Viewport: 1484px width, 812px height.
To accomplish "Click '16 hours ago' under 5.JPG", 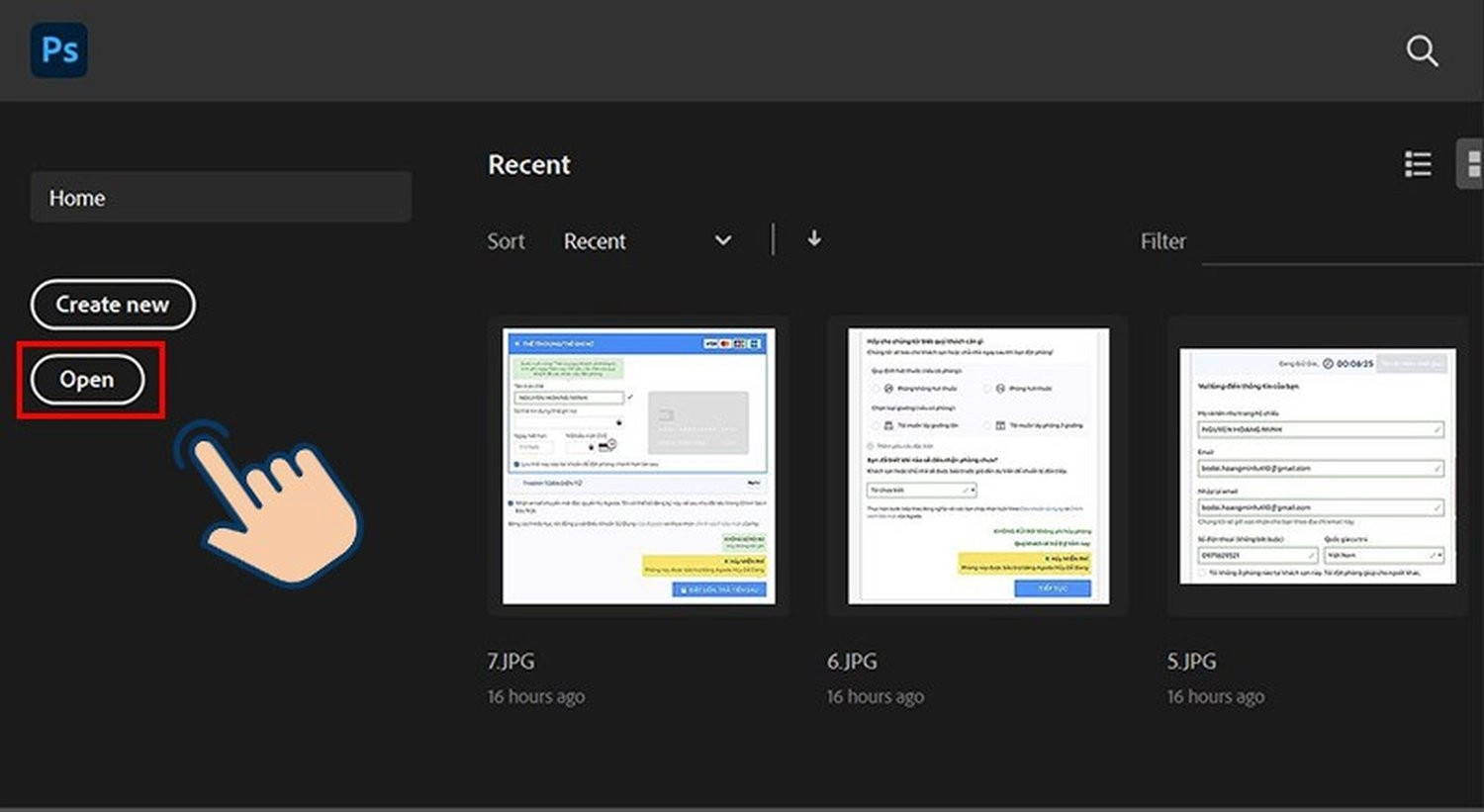I will (x=1215, y=696).
